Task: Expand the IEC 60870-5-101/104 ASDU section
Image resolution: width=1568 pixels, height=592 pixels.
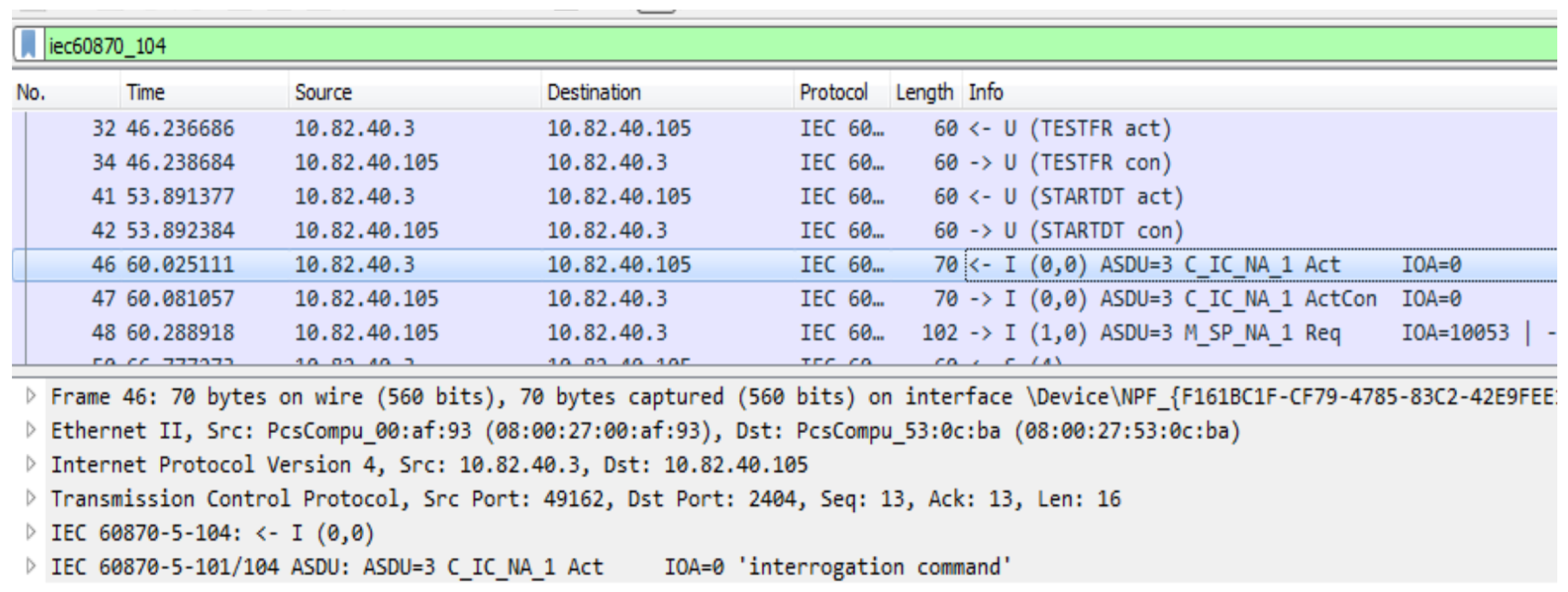Action: point(30,567)
